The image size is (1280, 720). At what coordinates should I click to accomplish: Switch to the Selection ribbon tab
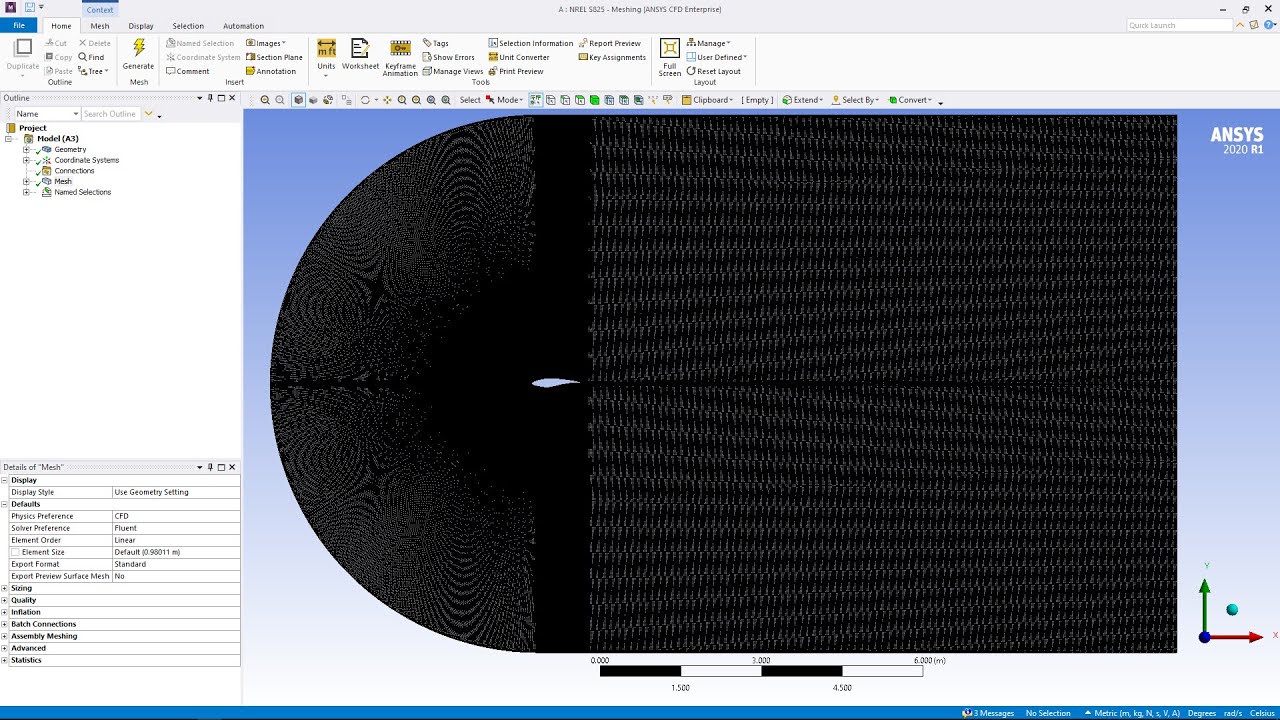click(188, 26)
